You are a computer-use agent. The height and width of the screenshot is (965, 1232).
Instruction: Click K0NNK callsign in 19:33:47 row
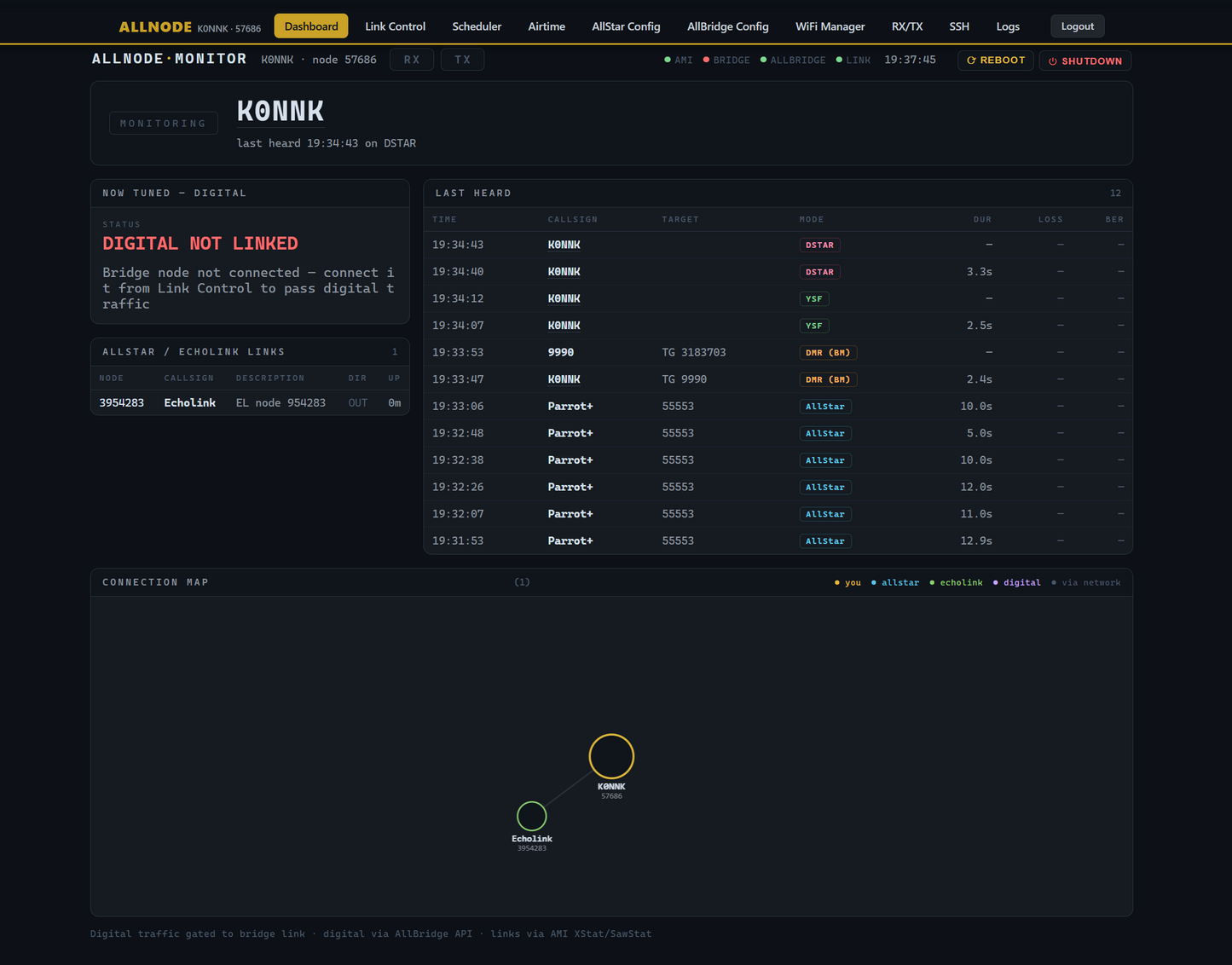pos(564,379)
